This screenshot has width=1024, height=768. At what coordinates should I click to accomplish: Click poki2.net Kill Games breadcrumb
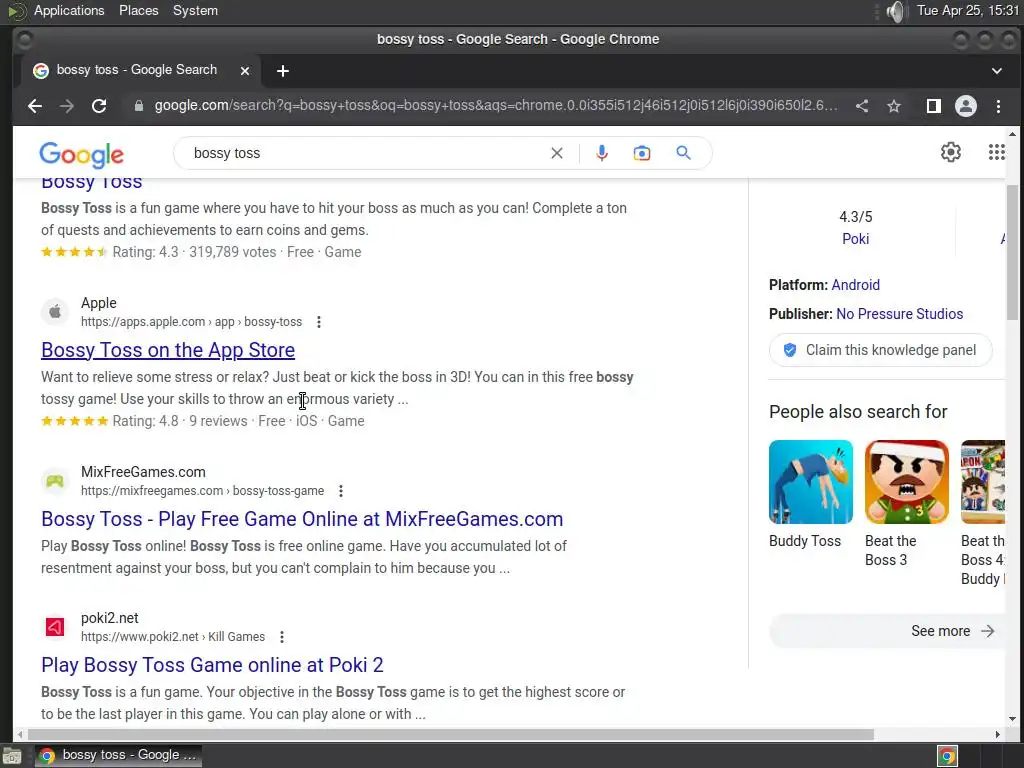click(173, 637)
